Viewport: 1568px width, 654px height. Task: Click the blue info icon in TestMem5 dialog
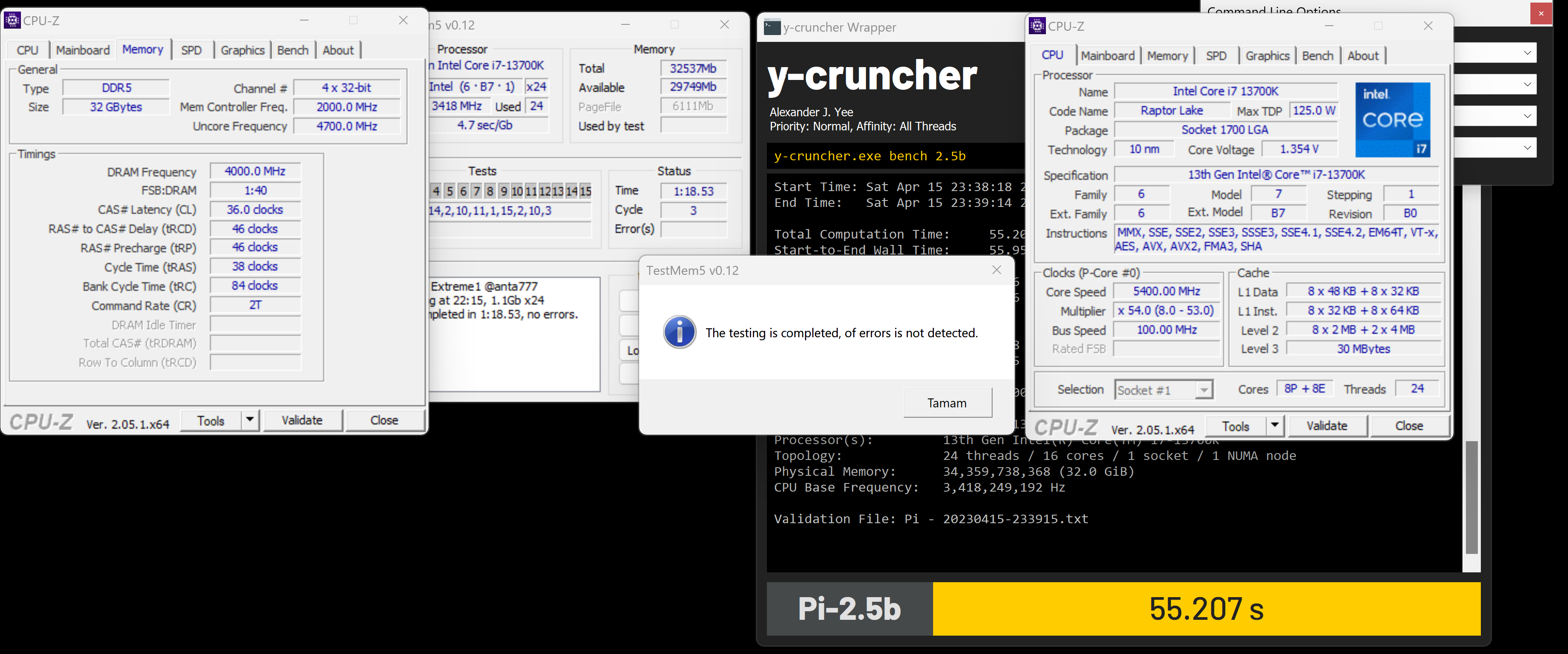point(679,332)
